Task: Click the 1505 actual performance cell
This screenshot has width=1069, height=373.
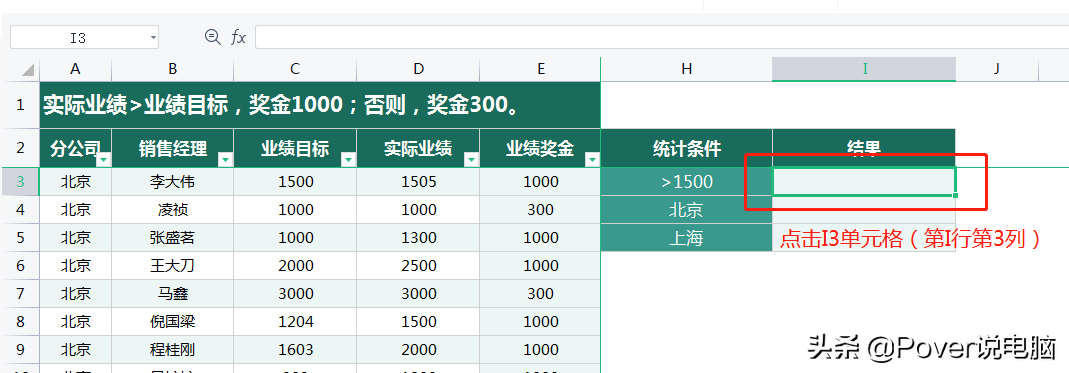Action: pyautogui.click(x=418, y=182)
